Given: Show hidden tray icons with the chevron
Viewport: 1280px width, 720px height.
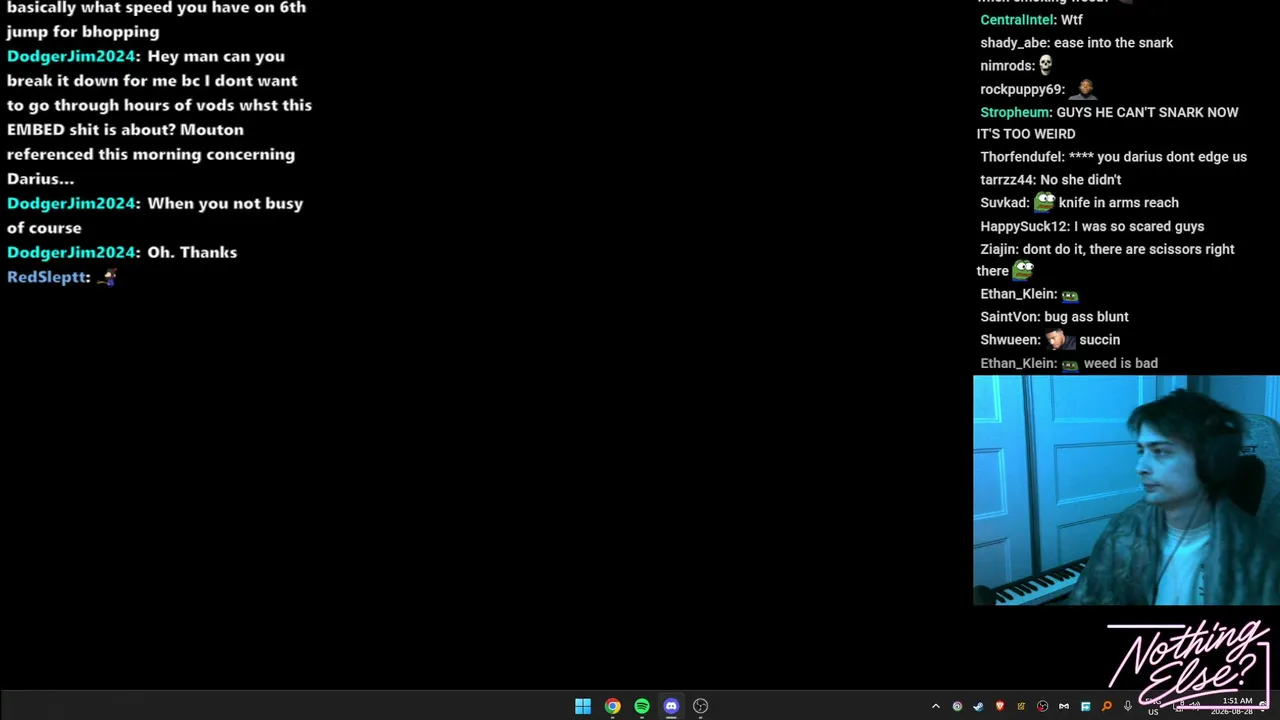Looking at the screenshot, I should coord(936,706).
